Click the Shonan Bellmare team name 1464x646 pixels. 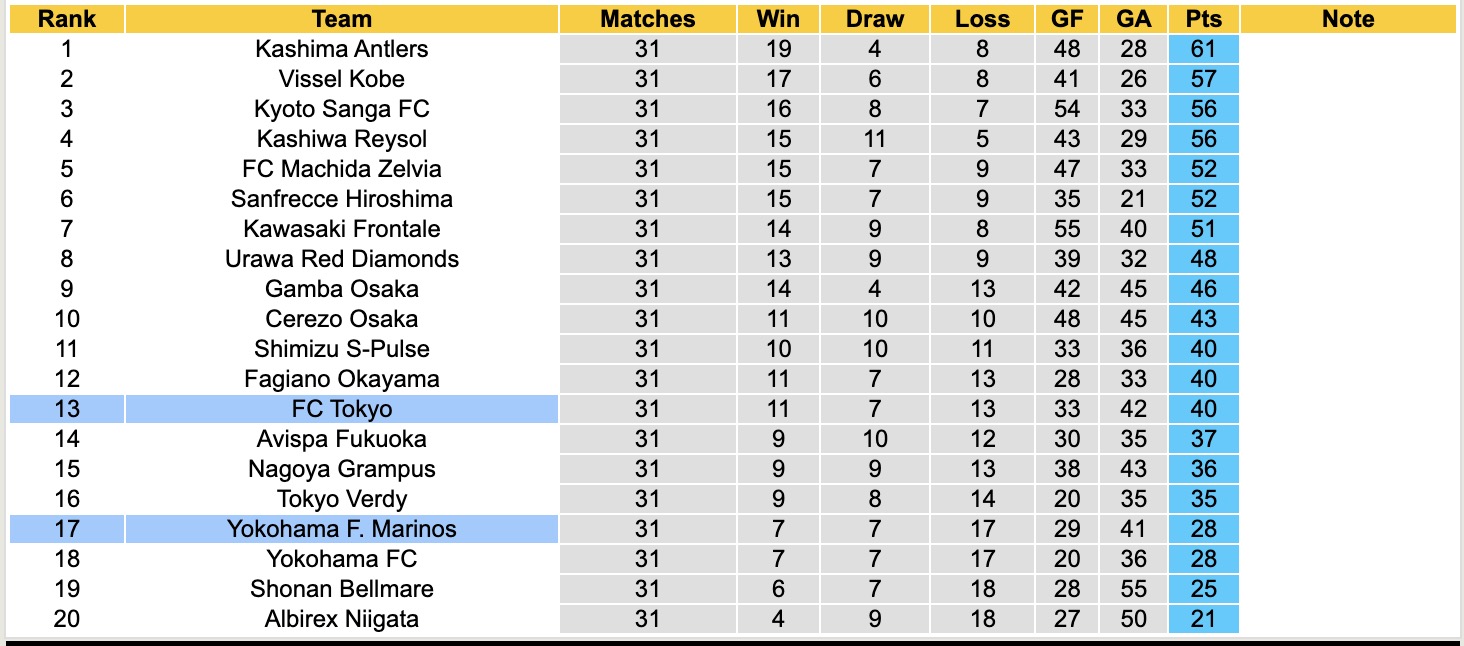coord(341,589)
